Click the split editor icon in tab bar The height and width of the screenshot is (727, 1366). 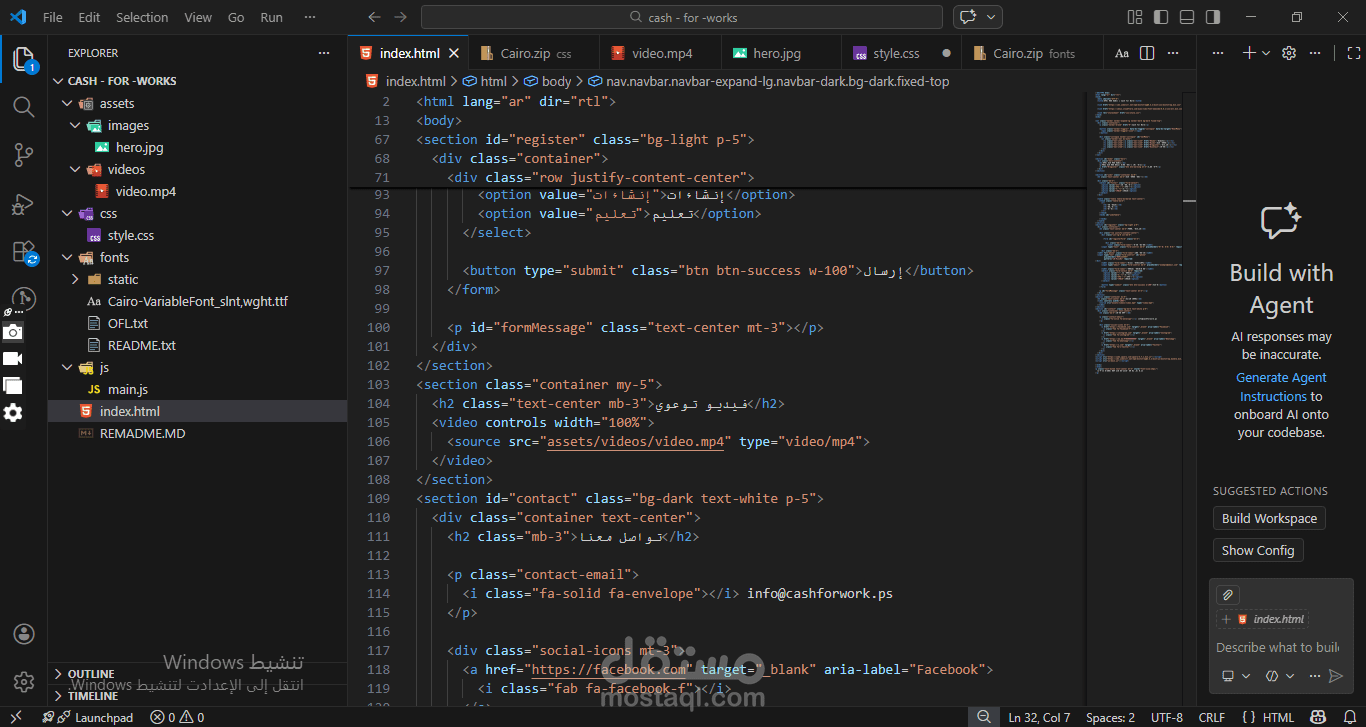tap(1147, 53)
